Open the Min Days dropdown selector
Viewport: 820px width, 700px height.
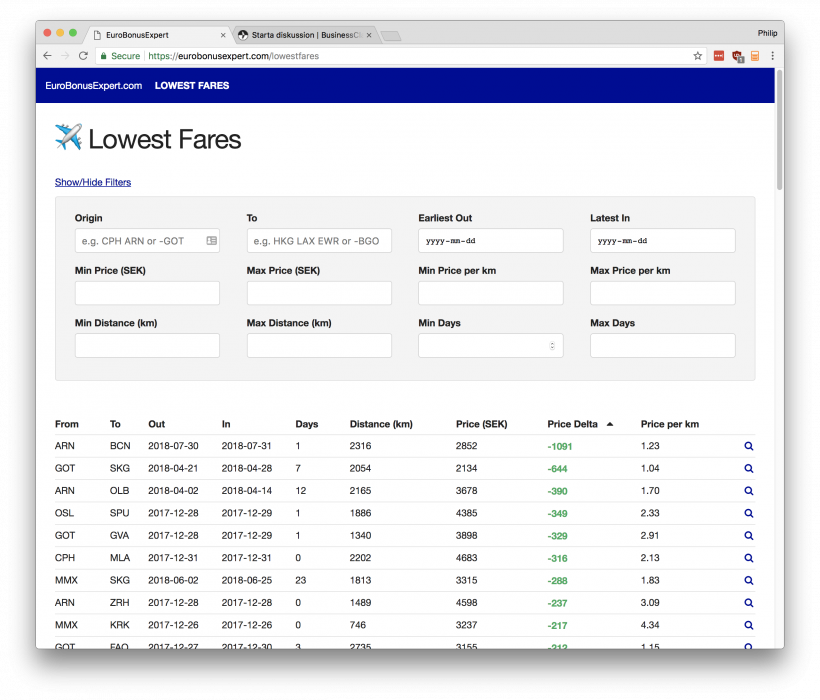pyautogui.click(x=551, y=345)
